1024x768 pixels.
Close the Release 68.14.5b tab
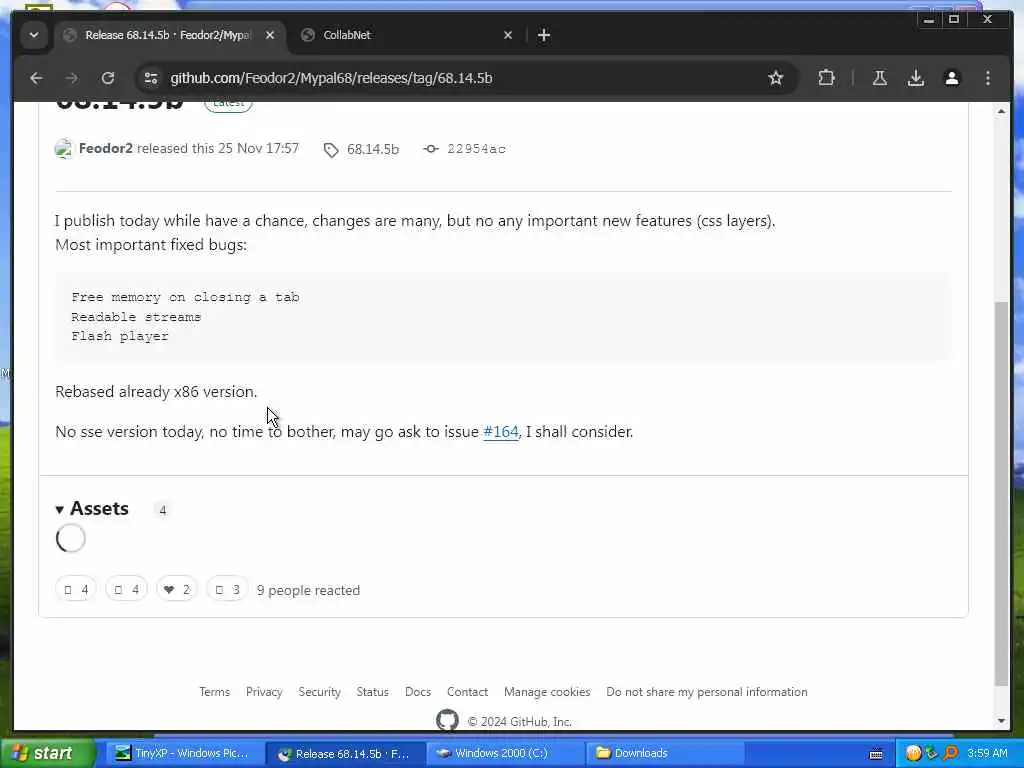270,35
